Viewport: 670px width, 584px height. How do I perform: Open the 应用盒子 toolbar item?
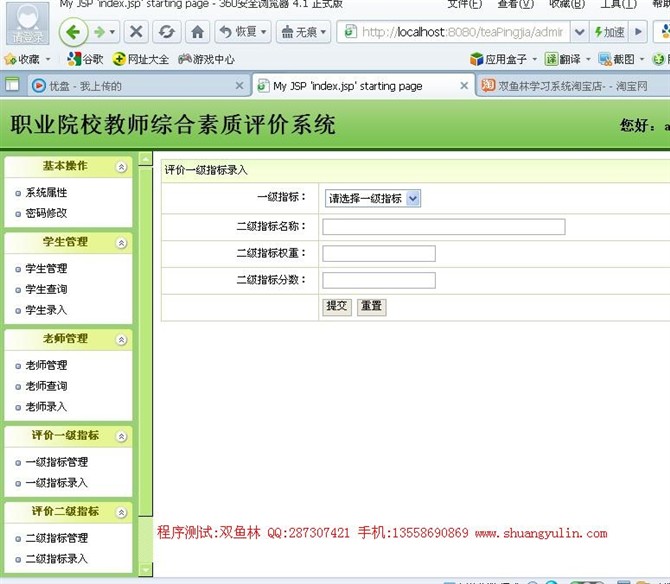(503, 59)
